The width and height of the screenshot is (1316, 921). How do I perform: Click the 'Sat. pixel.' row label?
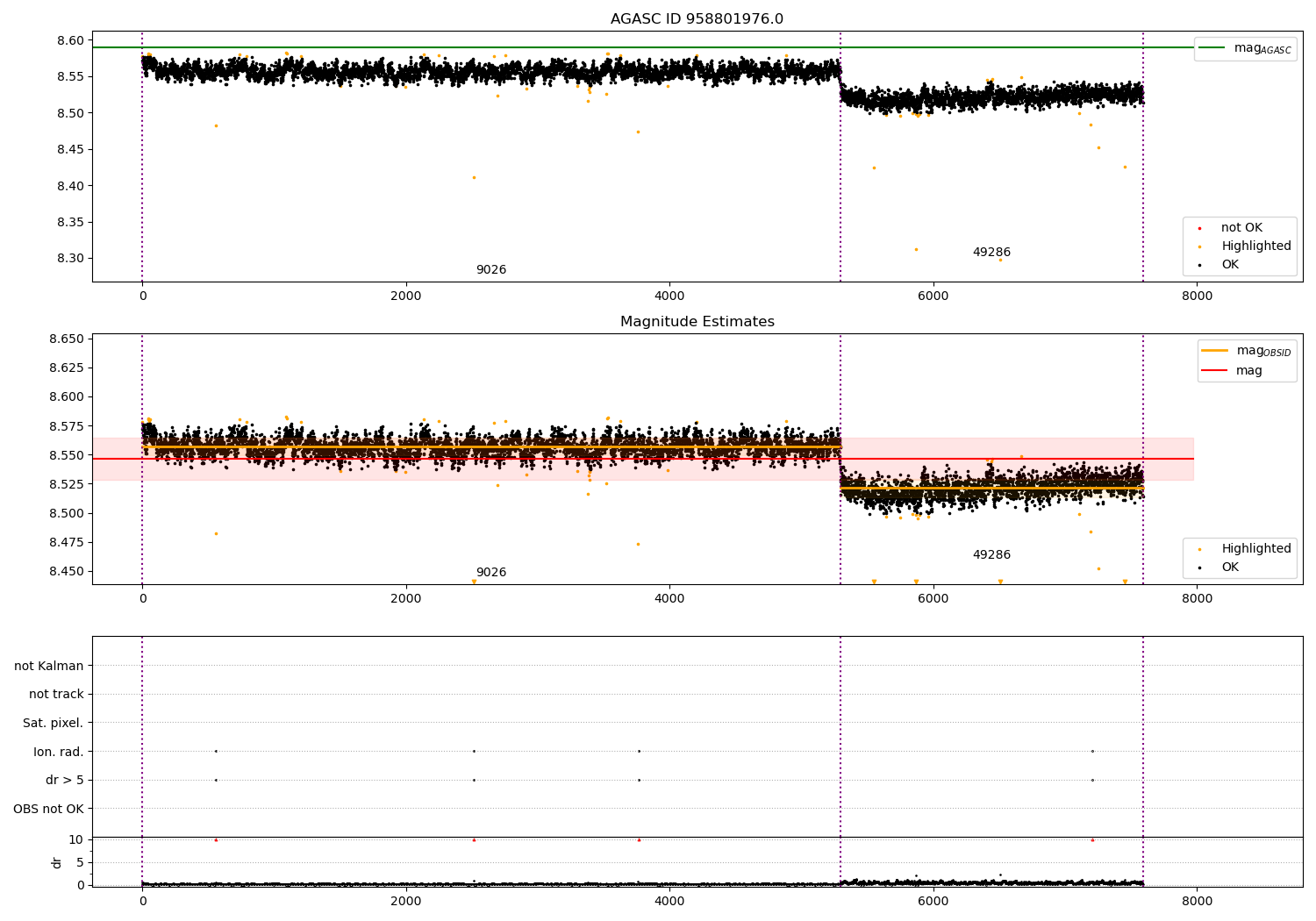click(x=54, y=724)
